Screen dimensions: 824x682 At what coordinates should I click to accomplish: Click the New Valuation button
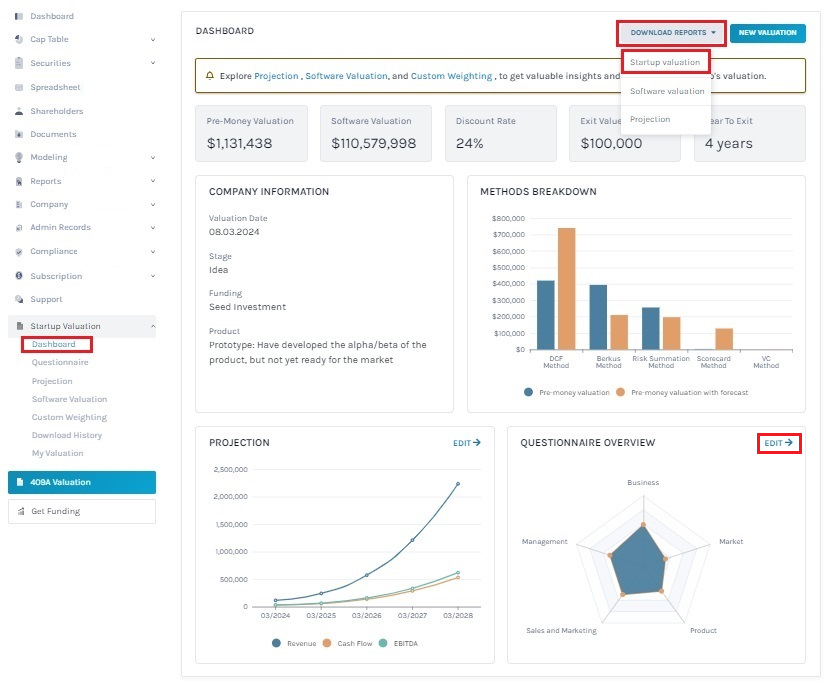coord(767,33)
